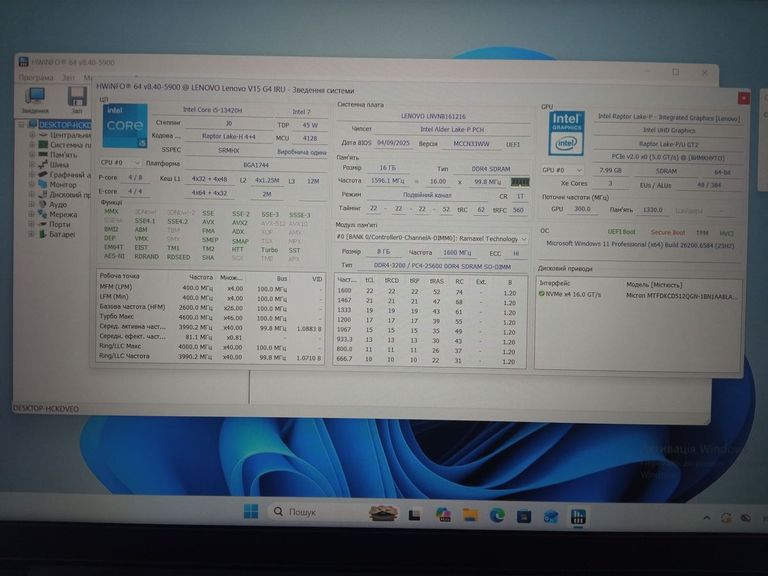
Task: Click the Intel Alder Lake-P PCH chipset field
Action: (x=452, y=129)
